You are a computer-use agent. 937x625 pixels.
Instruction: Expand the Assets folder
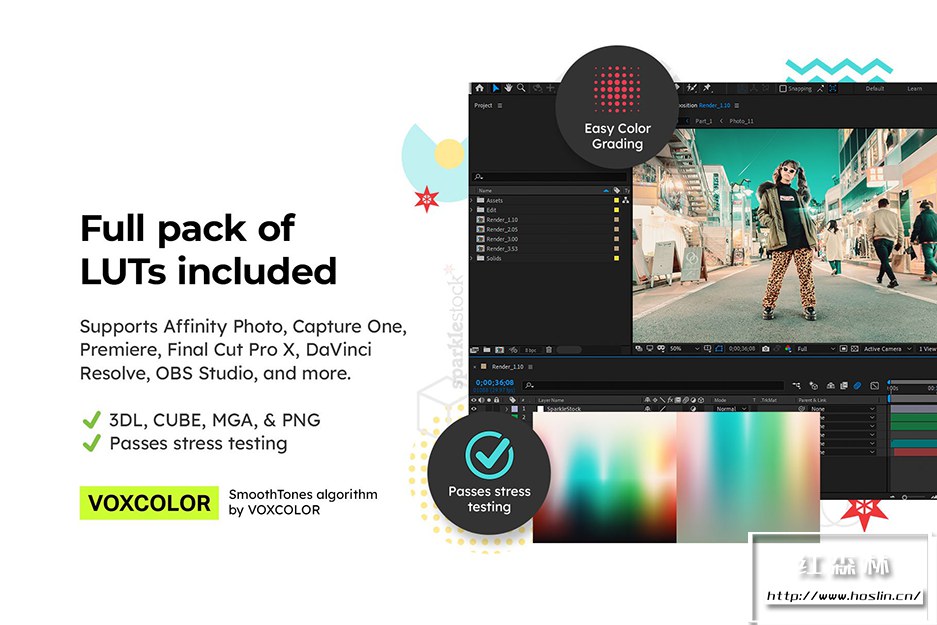click(472, 200)
